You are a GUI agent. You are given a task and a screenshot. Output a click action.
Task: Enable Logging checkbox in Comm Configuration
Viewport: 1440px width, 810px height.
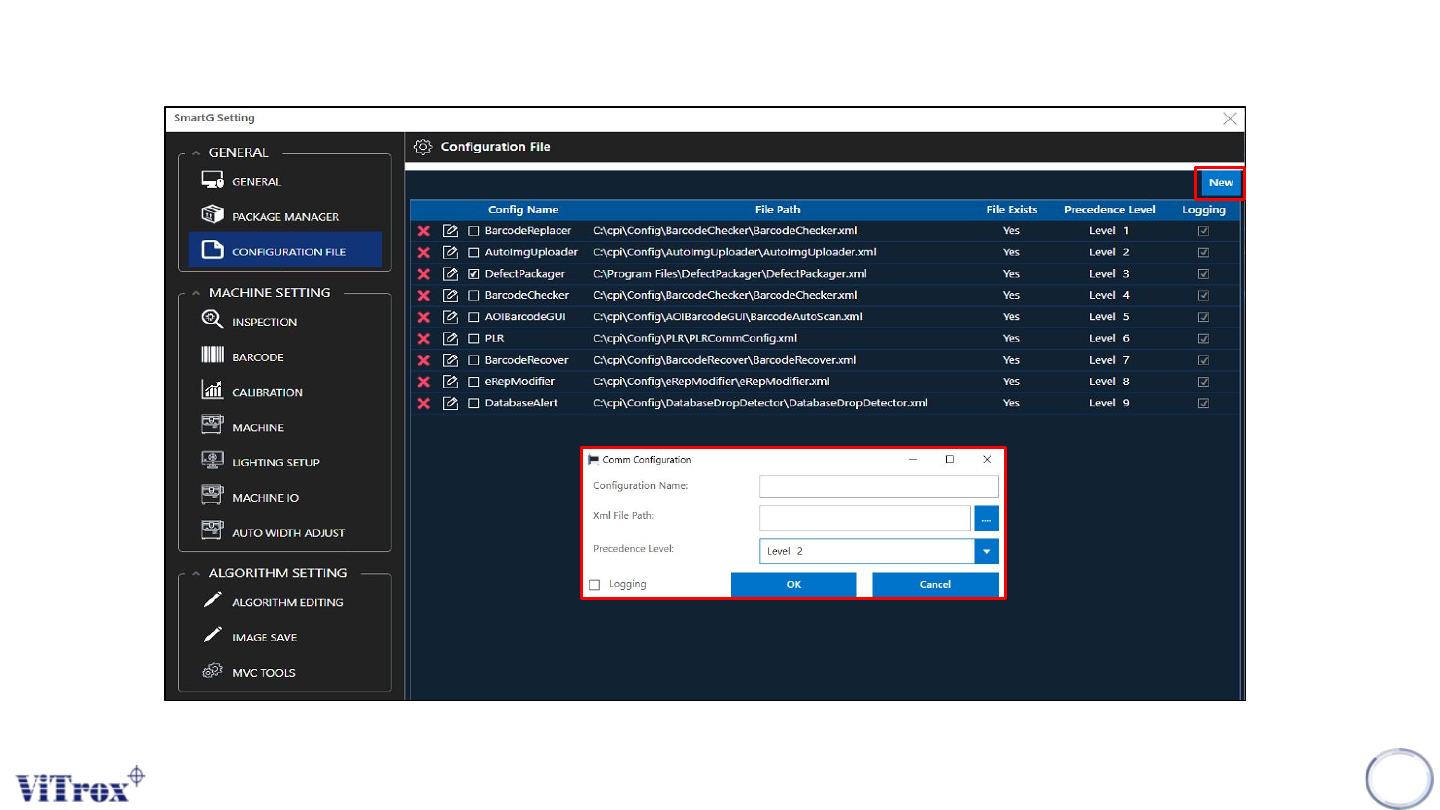595,585
